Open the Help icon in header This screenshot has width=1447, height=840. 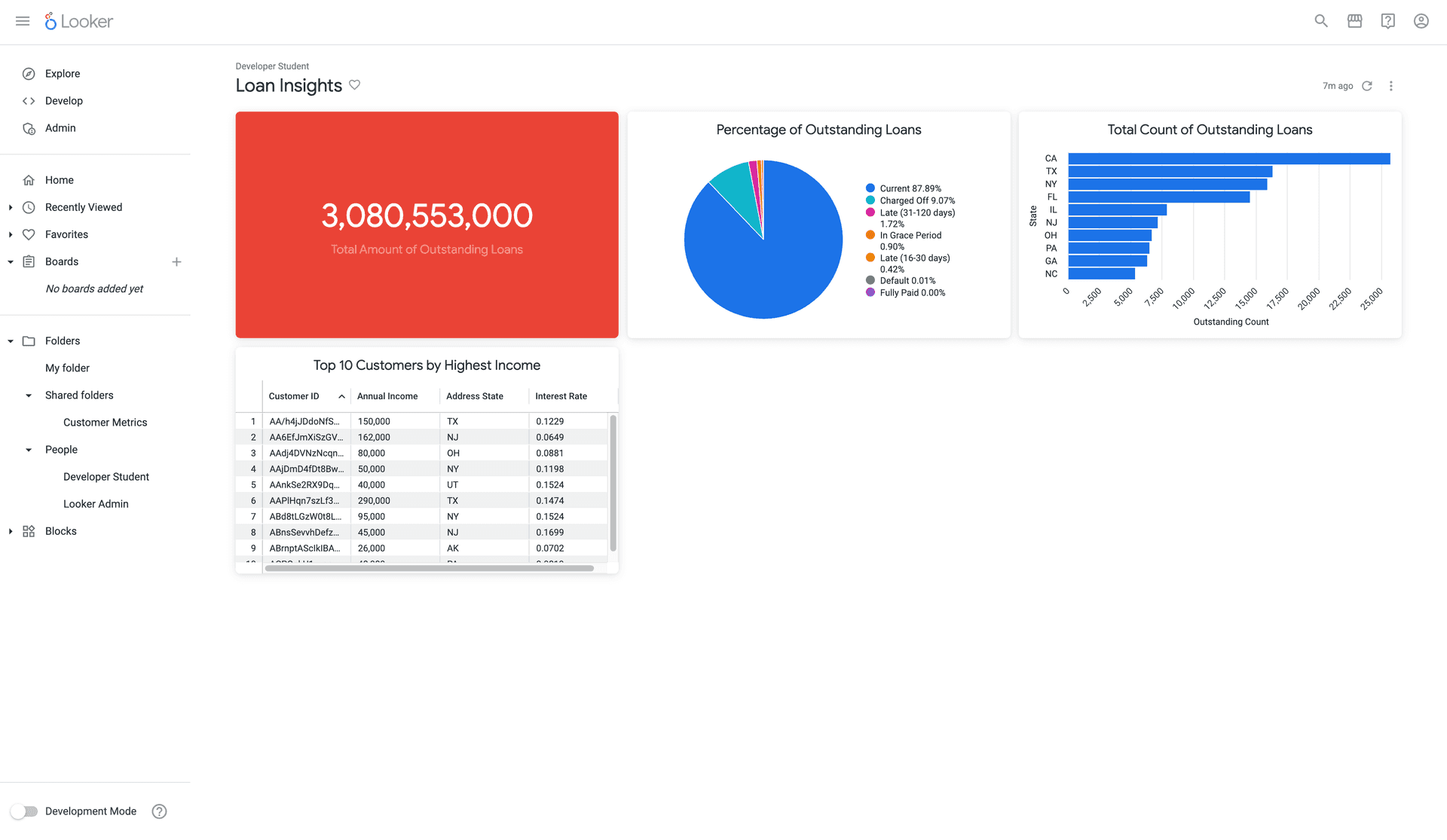click(1387, 21)
